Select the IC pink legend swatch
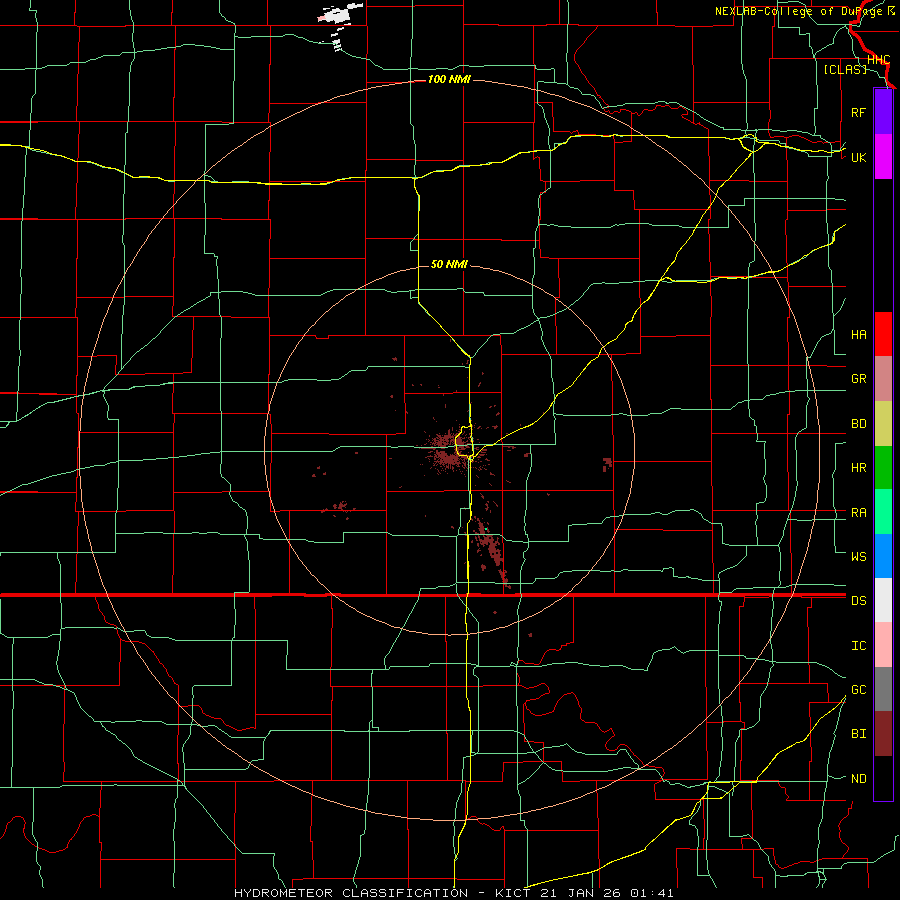 coord(883,645)
